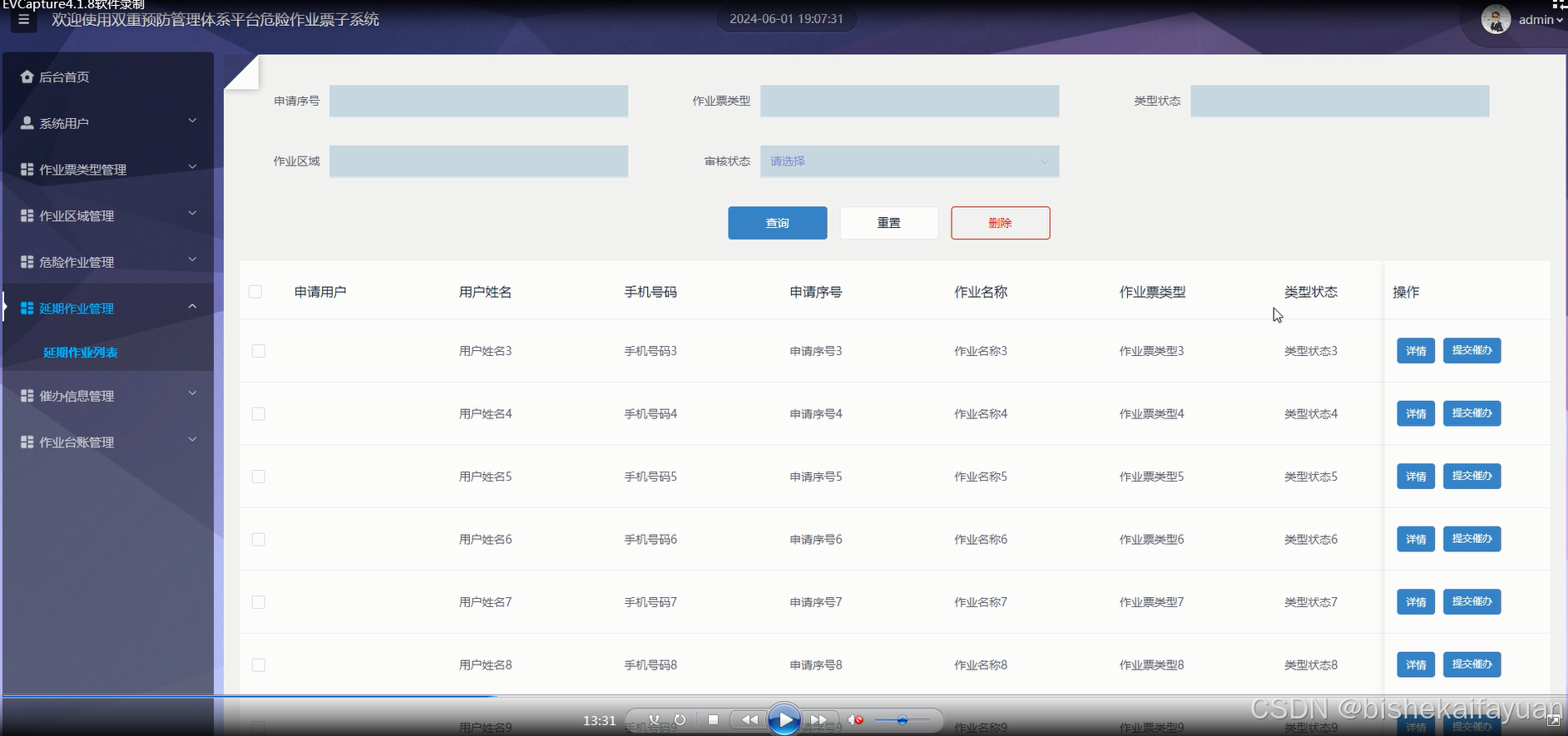Click the 作业票类型 column header
Screen dimensions: 1568x736
tap(1152, 292)
